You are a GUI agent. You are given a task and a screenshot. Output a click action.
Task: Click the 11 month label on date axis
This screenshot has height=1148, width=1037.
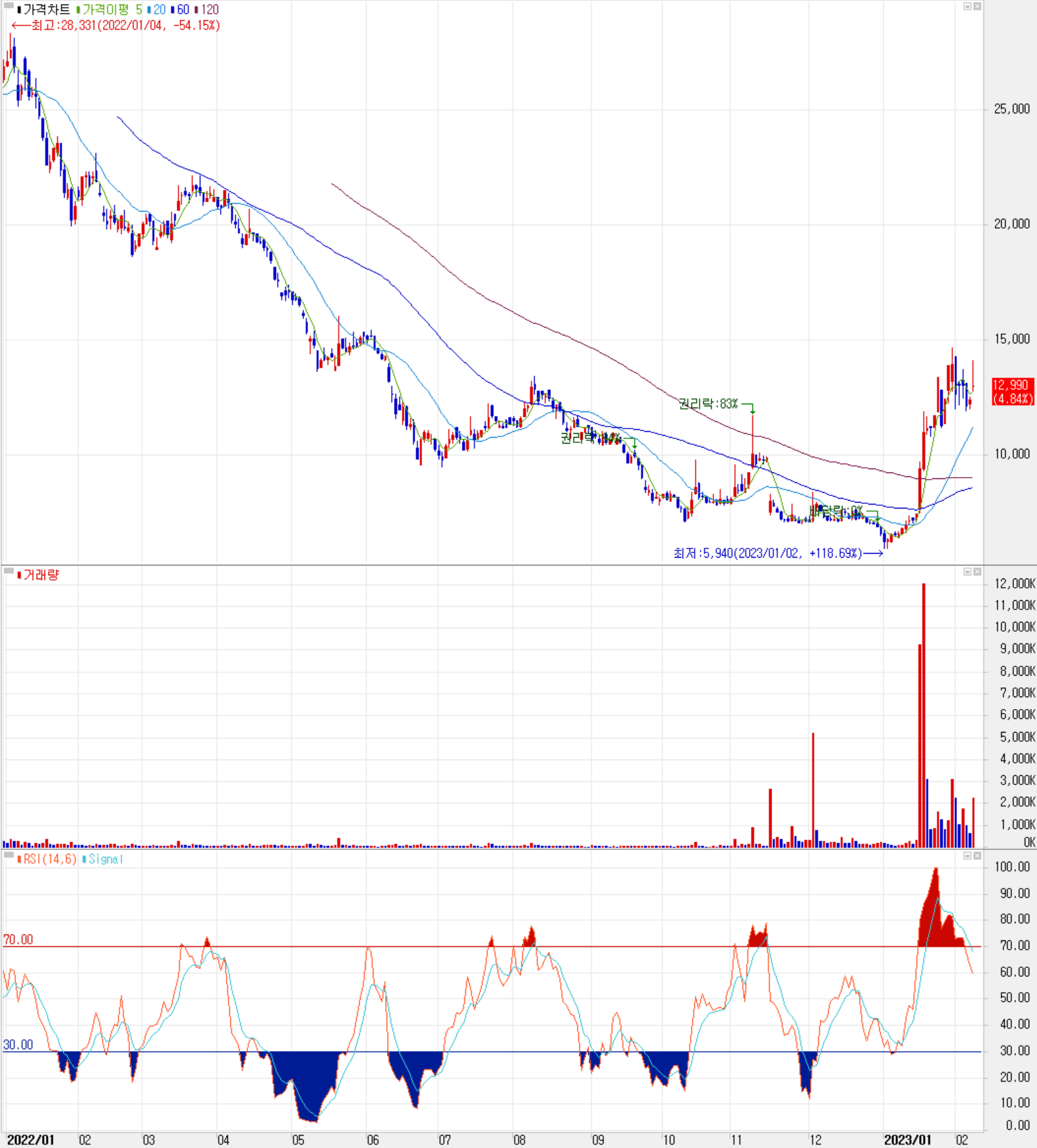pos(737,1140)
